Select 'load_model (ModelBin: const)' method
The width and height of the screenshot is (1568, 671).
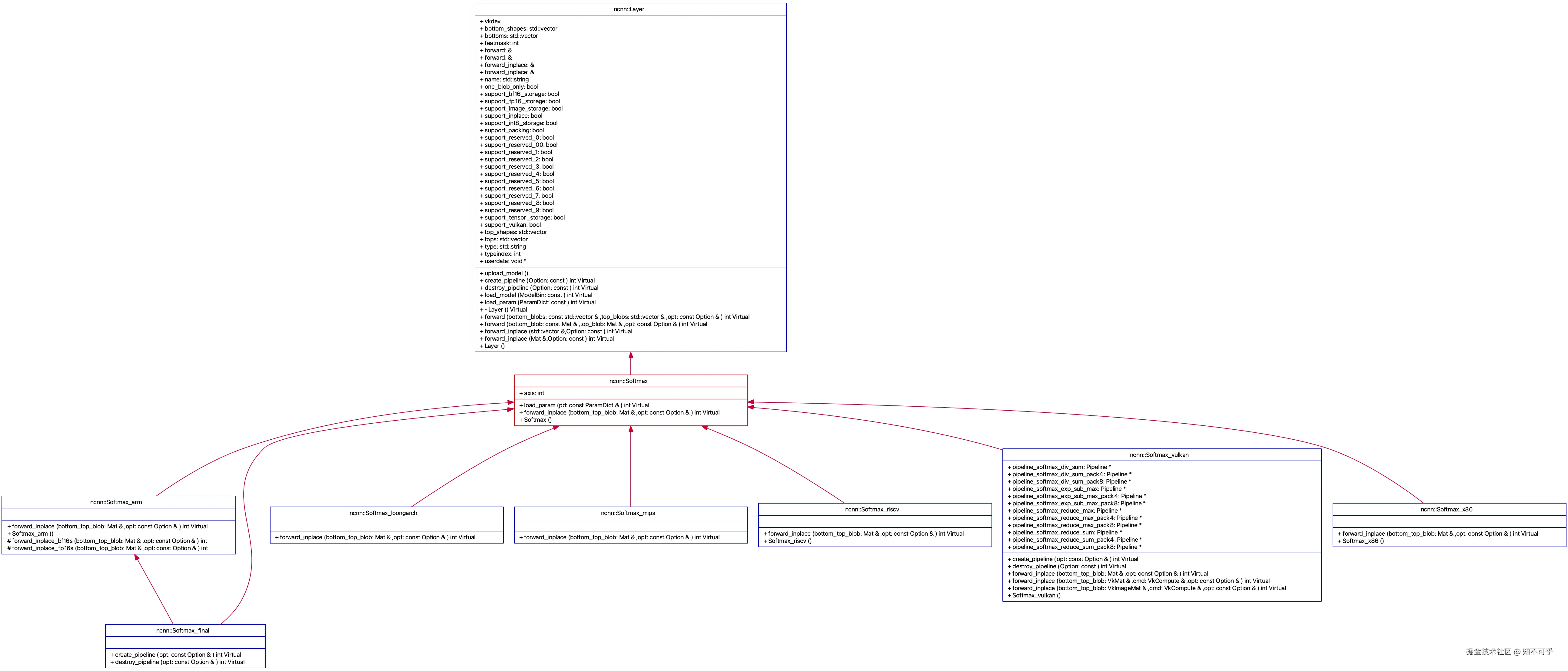536,296
